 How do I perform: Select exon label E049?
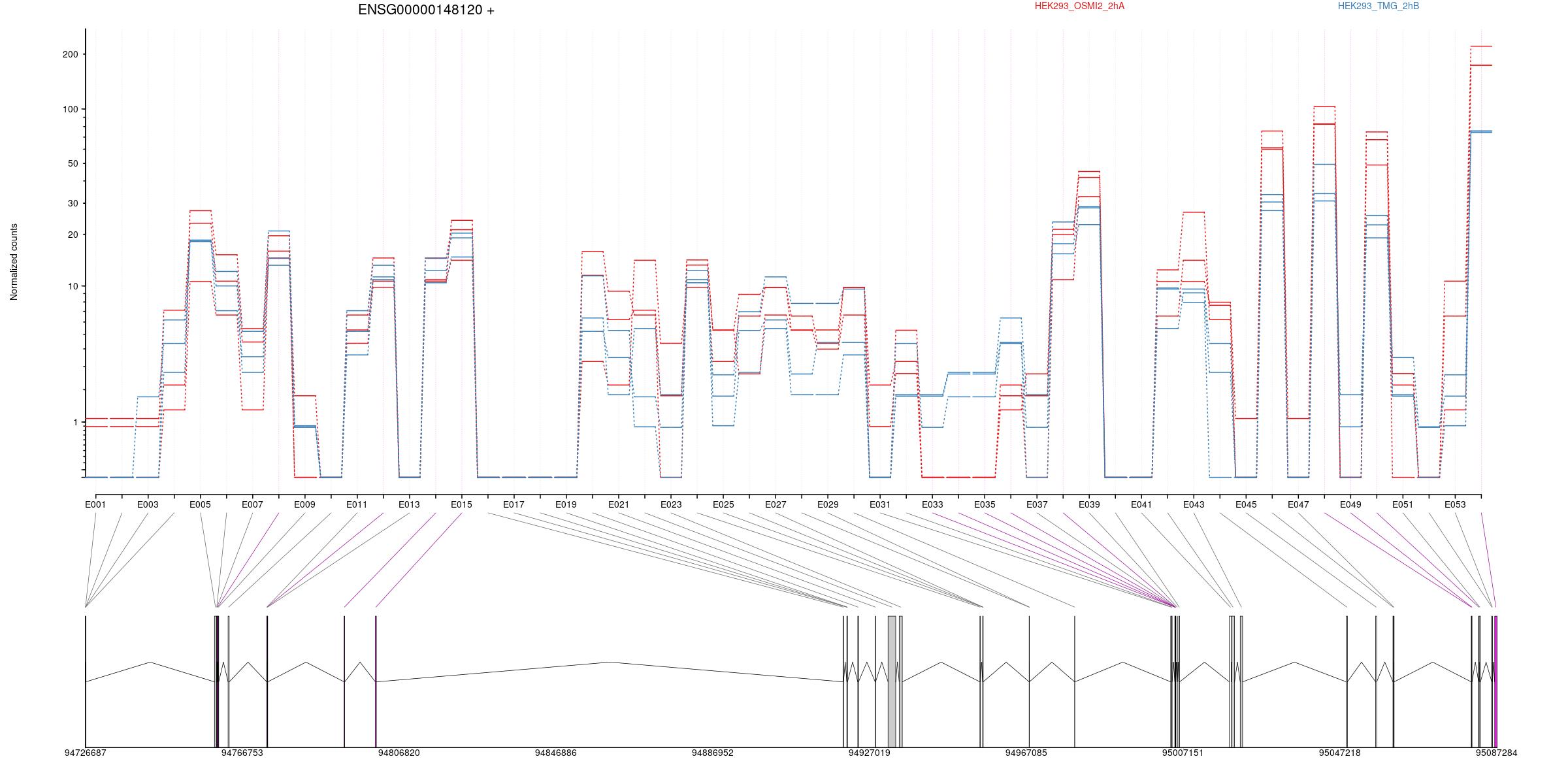1350,504
